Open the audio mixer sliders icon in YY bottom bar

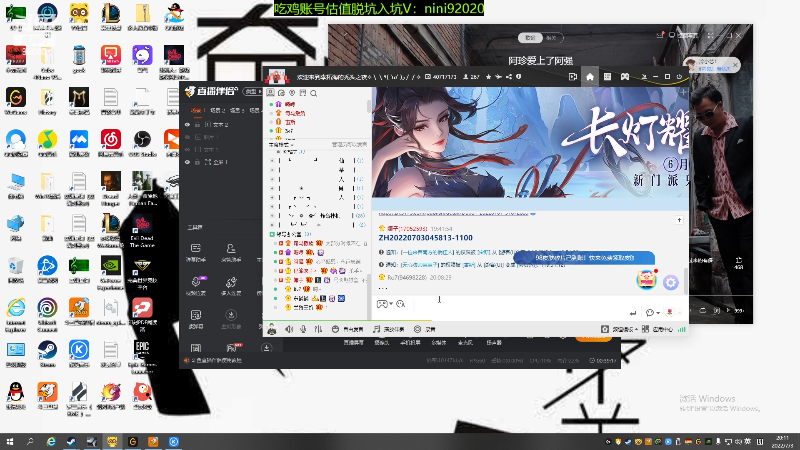318,329
